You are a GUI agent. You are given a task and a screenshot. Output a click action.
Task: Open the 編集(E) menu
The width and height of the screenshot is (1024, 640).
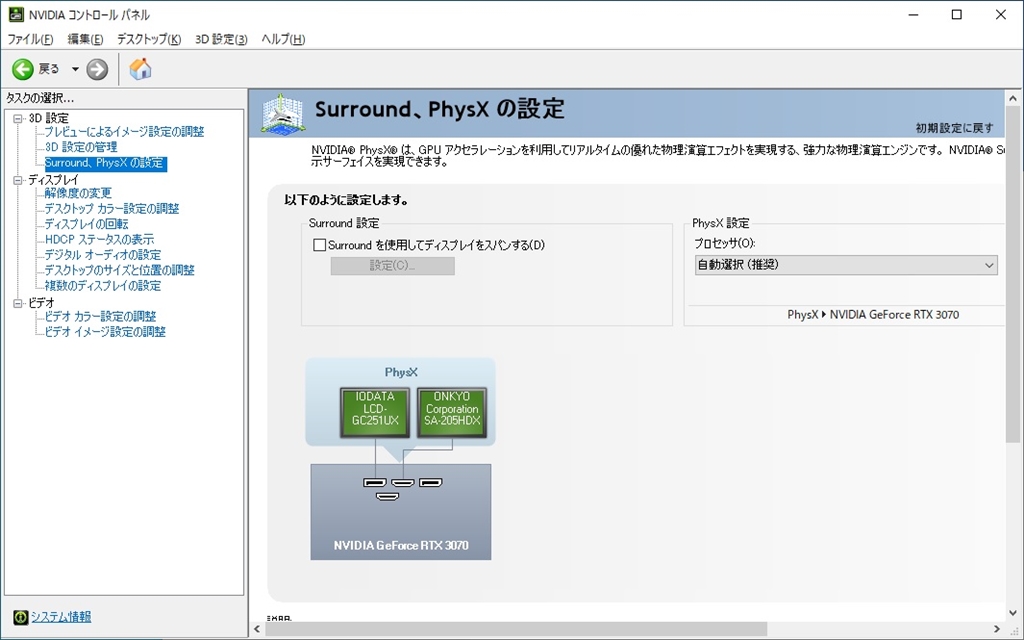click(x=86, y=39)
